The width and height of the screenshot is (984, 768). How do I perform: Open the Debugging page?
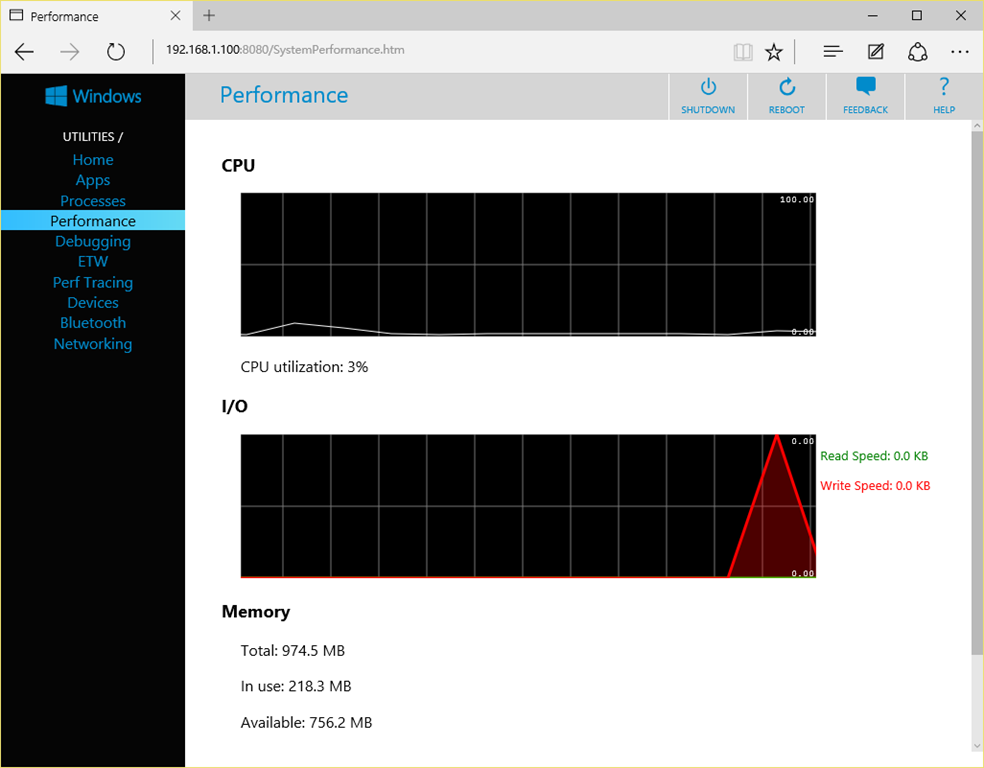click(x=93, y=242)
